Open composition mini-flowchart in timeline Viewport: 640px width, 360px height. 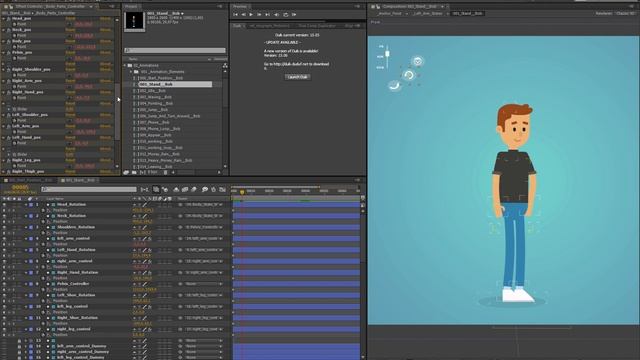coord(144,189)
